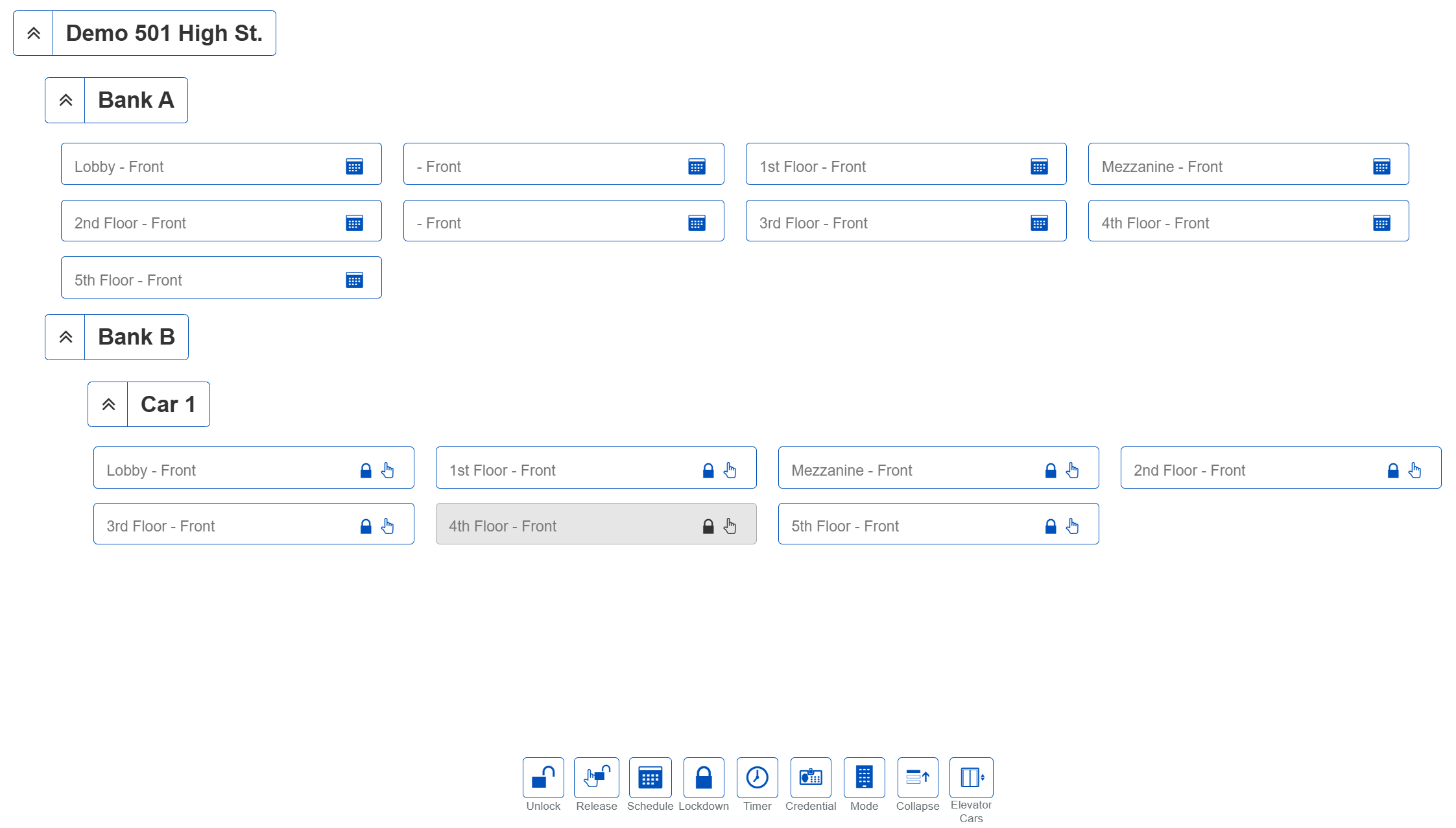Open the Schedule tool
This screenshot has width=1456, height=828.
click(650, 777)
